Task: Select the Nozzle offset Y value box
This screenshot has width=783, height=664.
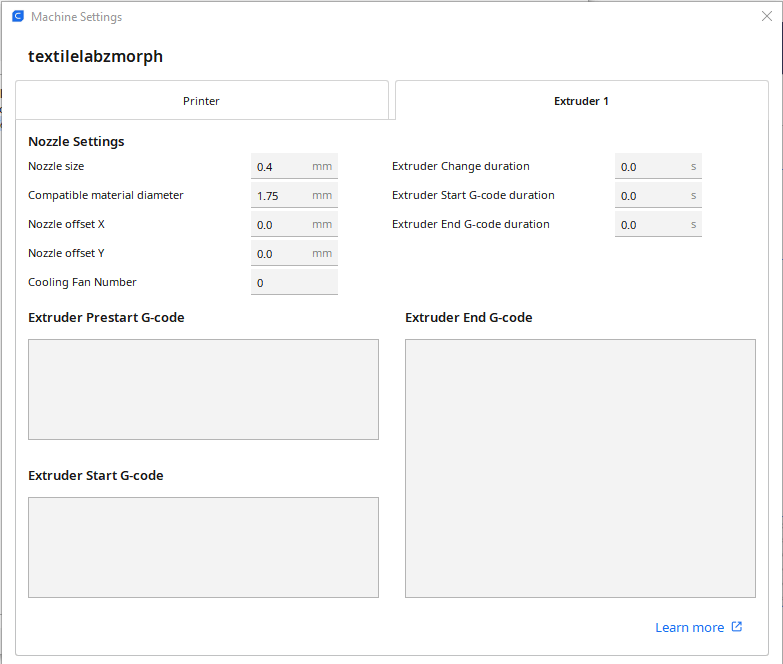Action: coord(281,254)
